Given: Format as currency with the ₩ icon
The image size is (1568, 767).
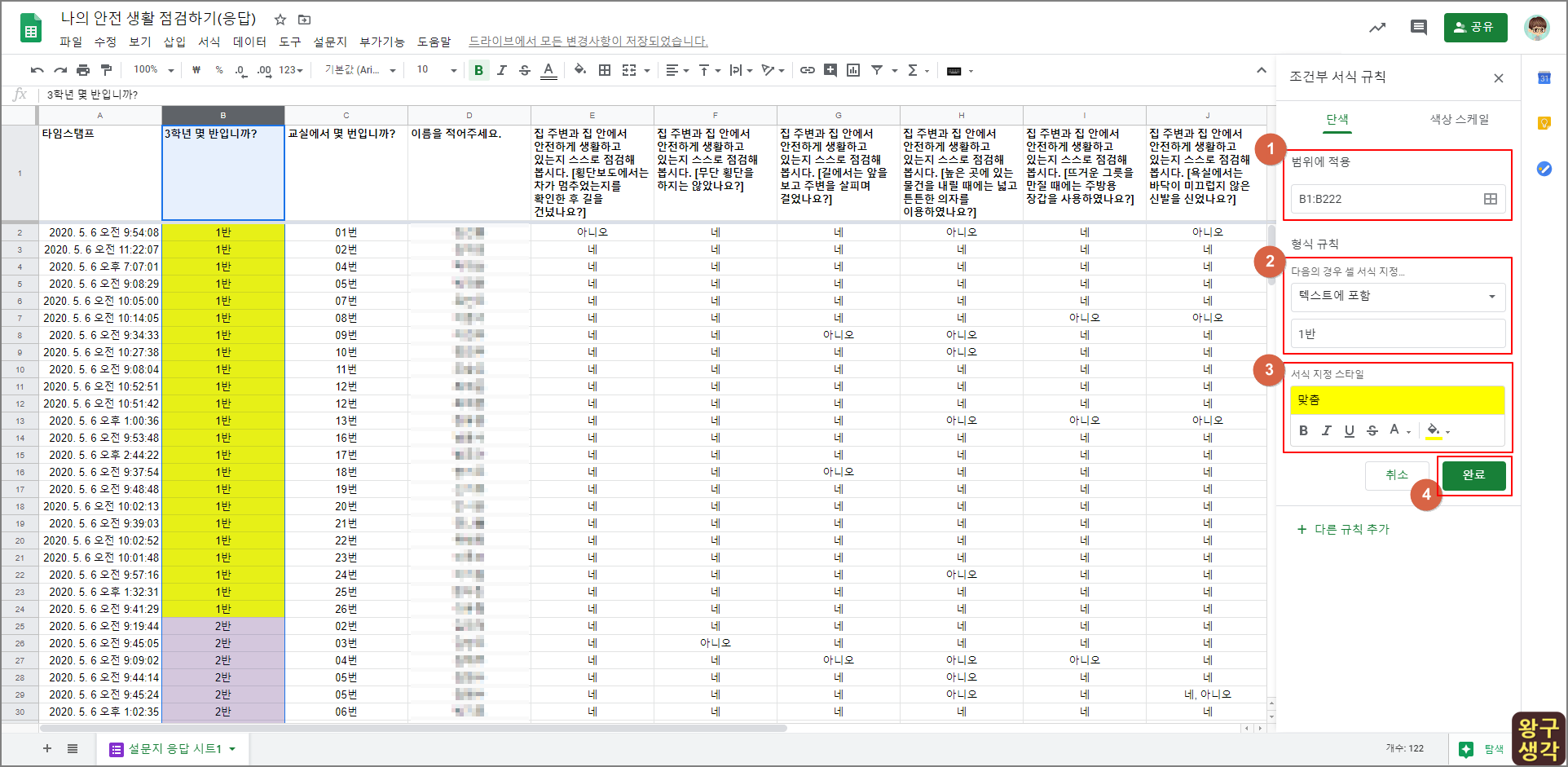Looking at the screenshot, I should (x=196, y=70).
